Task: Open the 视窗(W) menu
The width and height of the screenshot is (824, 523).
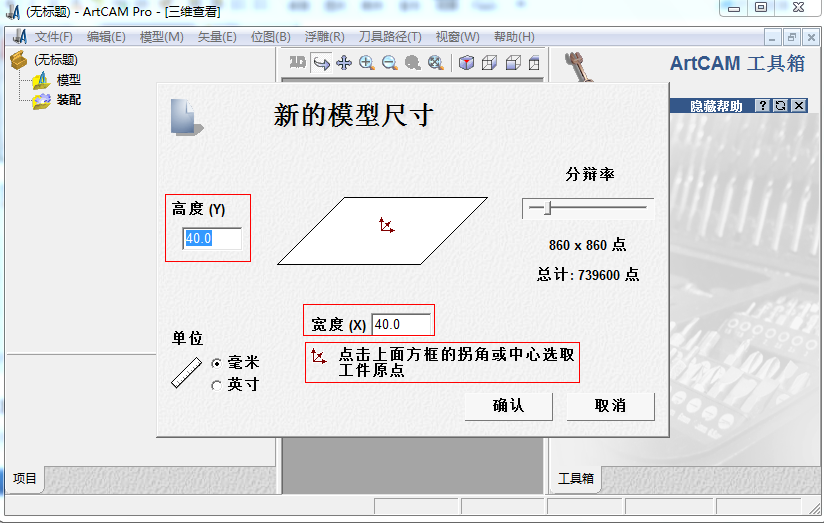Action: (x=458, y=37)
